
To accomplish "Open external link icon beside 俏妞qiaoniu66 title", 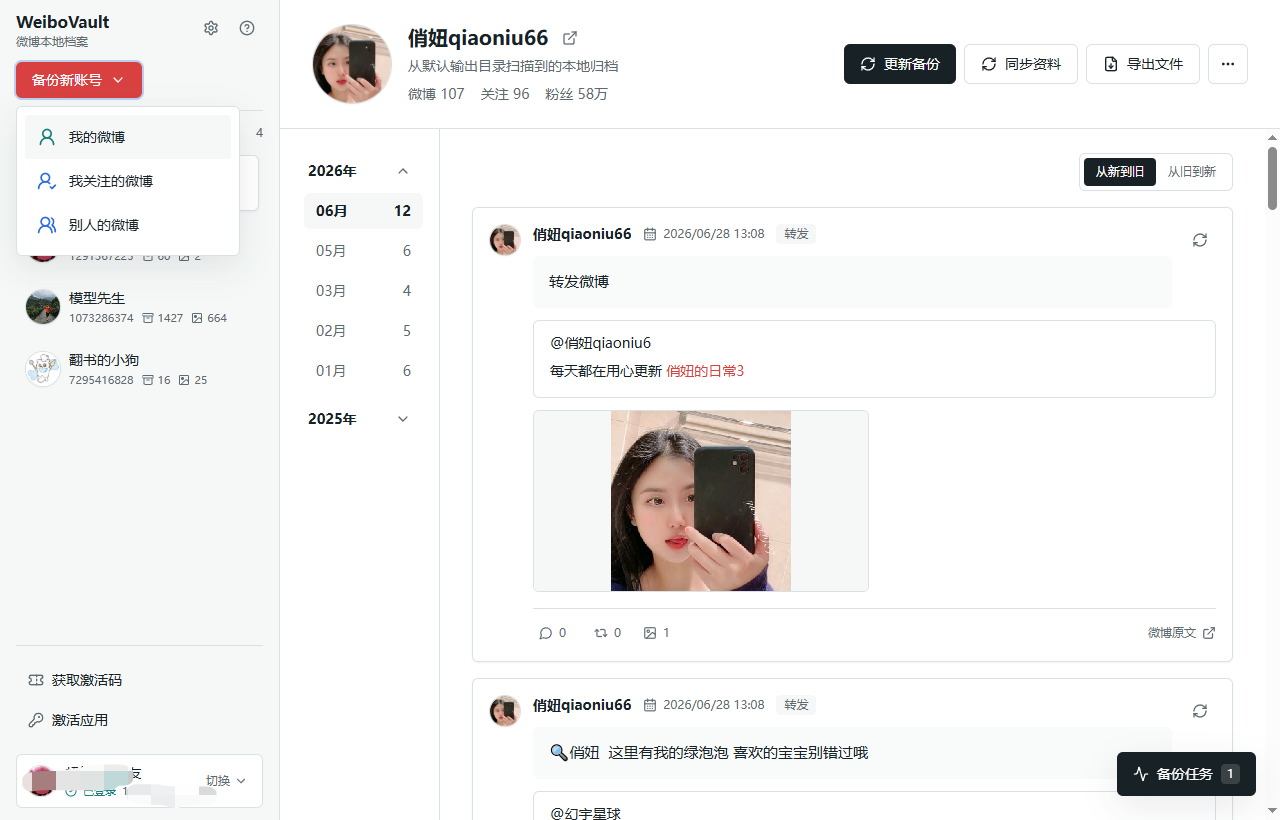I will tap(570, 38).
